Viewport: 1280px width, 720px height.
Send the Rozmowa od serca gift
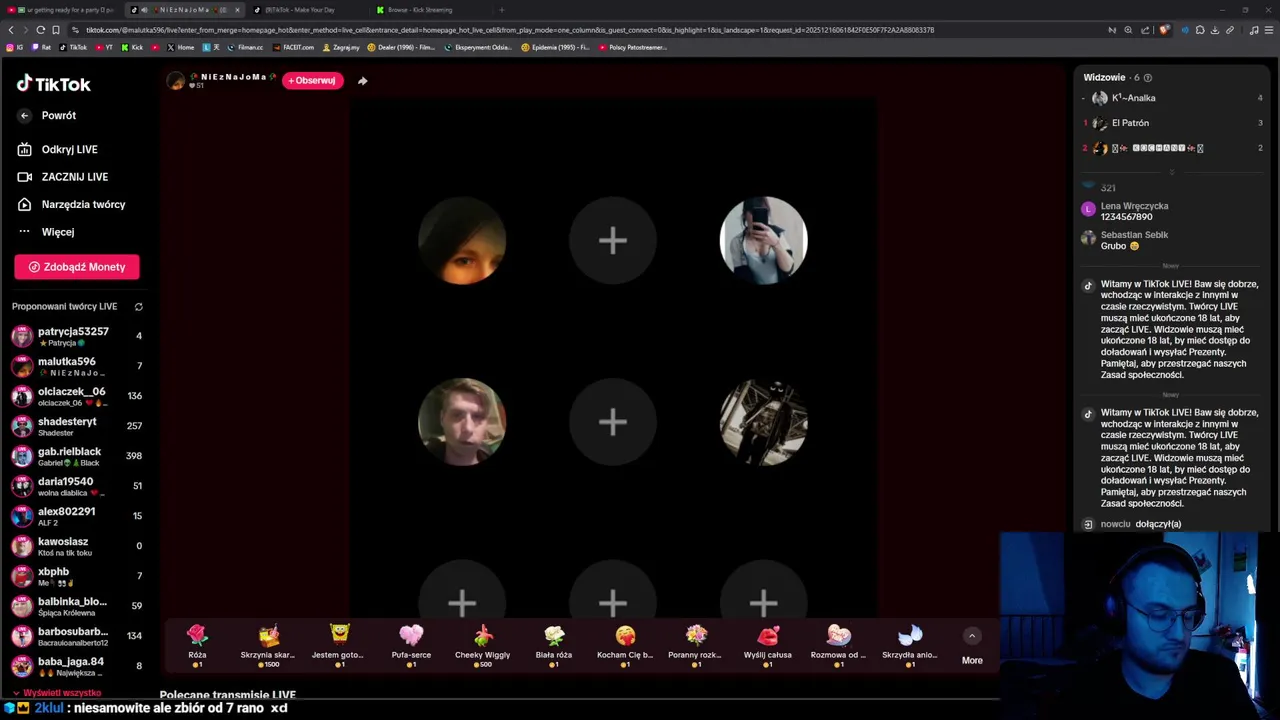coord(839,645)
